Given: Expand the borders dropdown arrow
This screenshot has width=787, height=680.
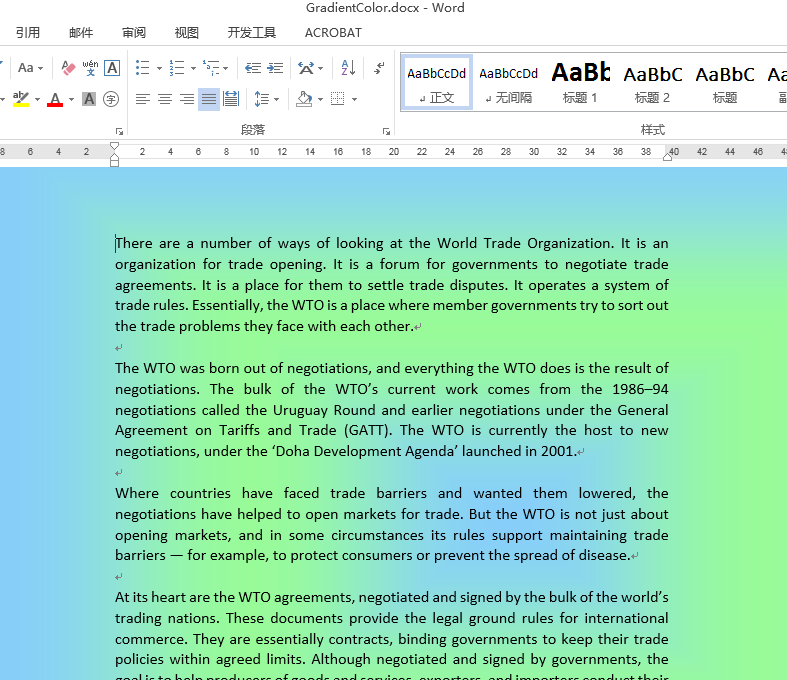Looking at the screenshot, I should [354, 99].
